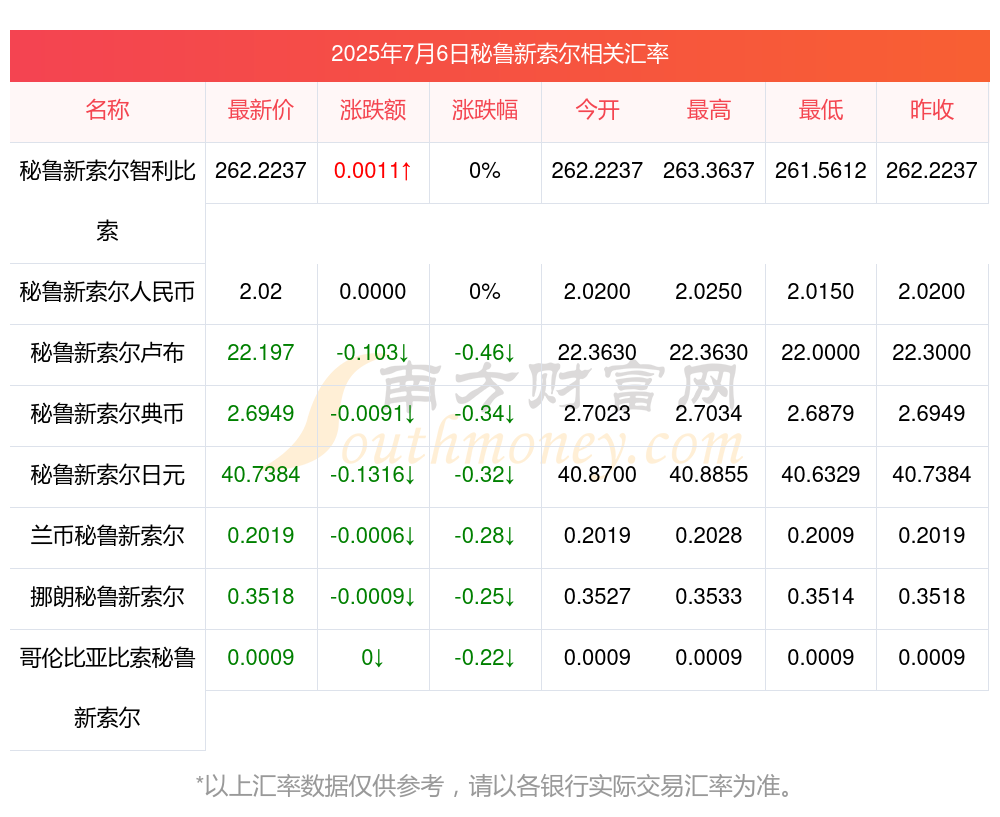Click the -0.28↓ percentage cell
Screen dimensions: 1000x817
485,535
